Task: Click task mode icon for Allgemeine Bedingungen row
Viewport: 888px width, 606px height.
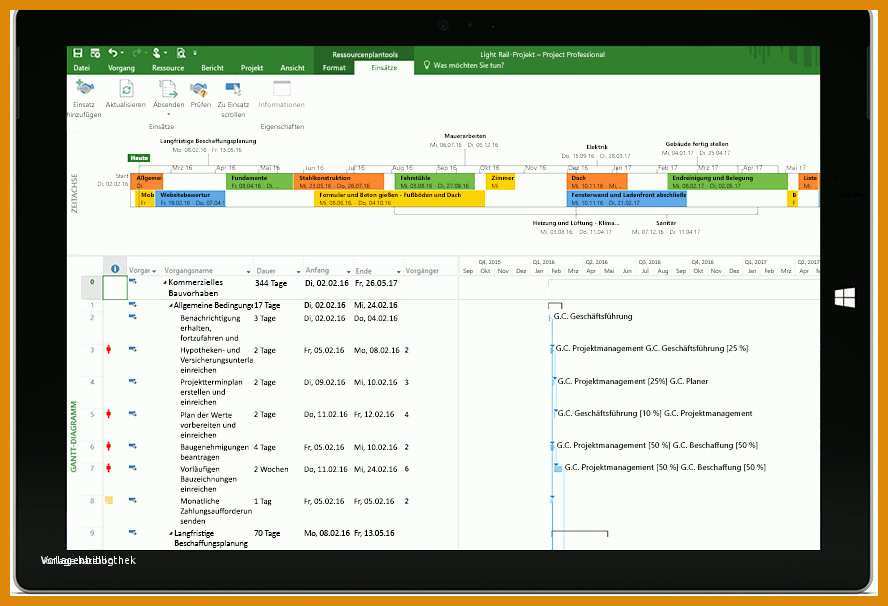Action: [x=133, y=305]
